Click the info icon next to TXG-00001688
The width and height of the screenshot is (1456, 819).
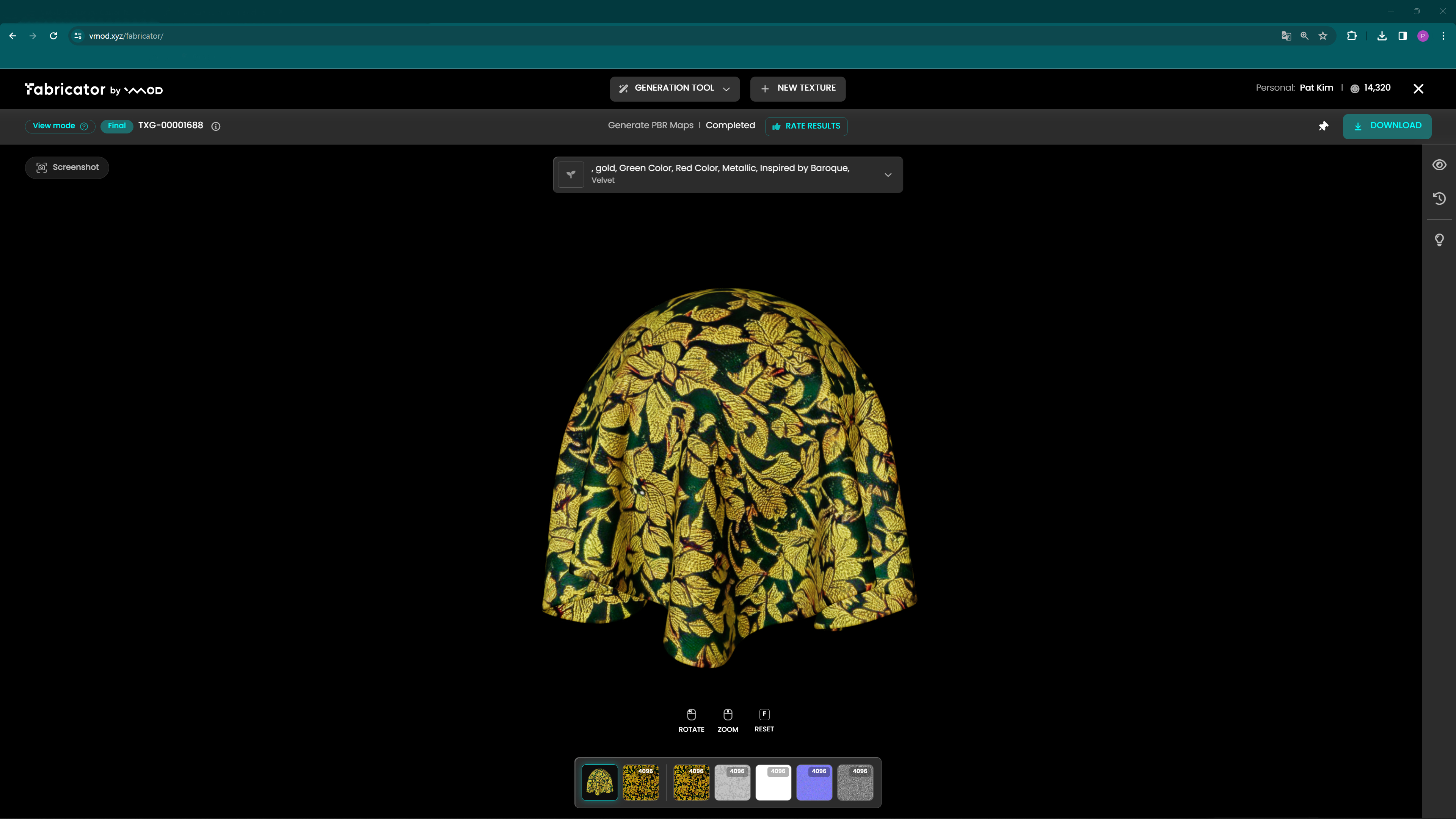coord(216,127)
